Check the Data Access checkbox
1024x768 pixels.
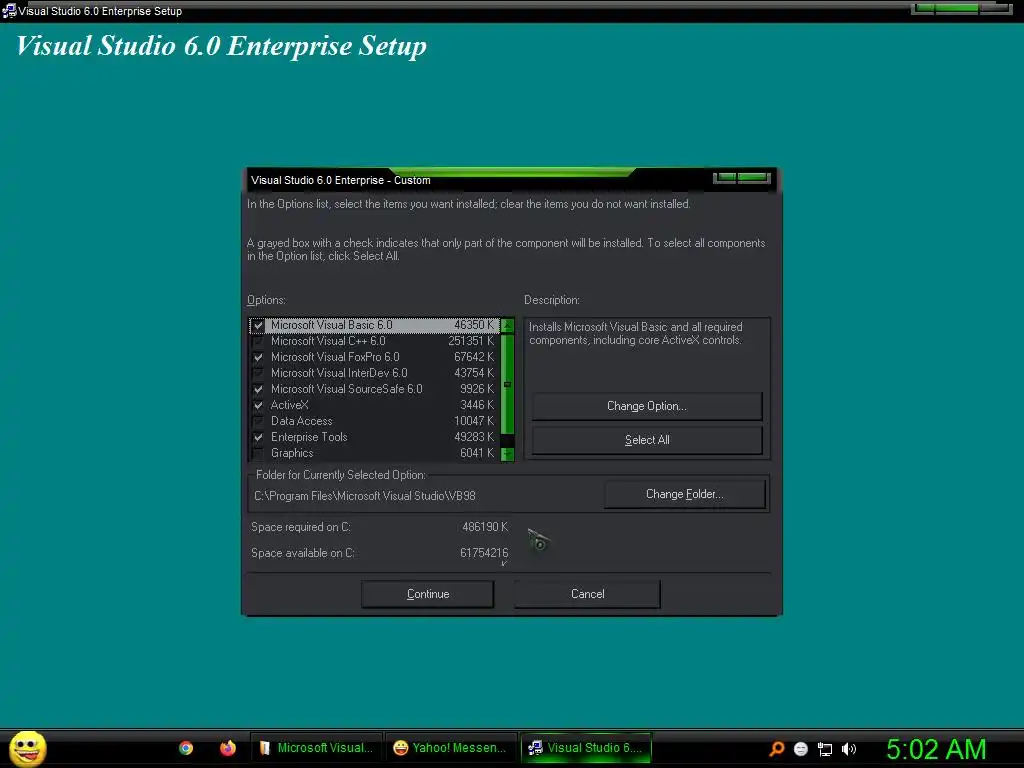pyautogui.click(x=259, y=421)
